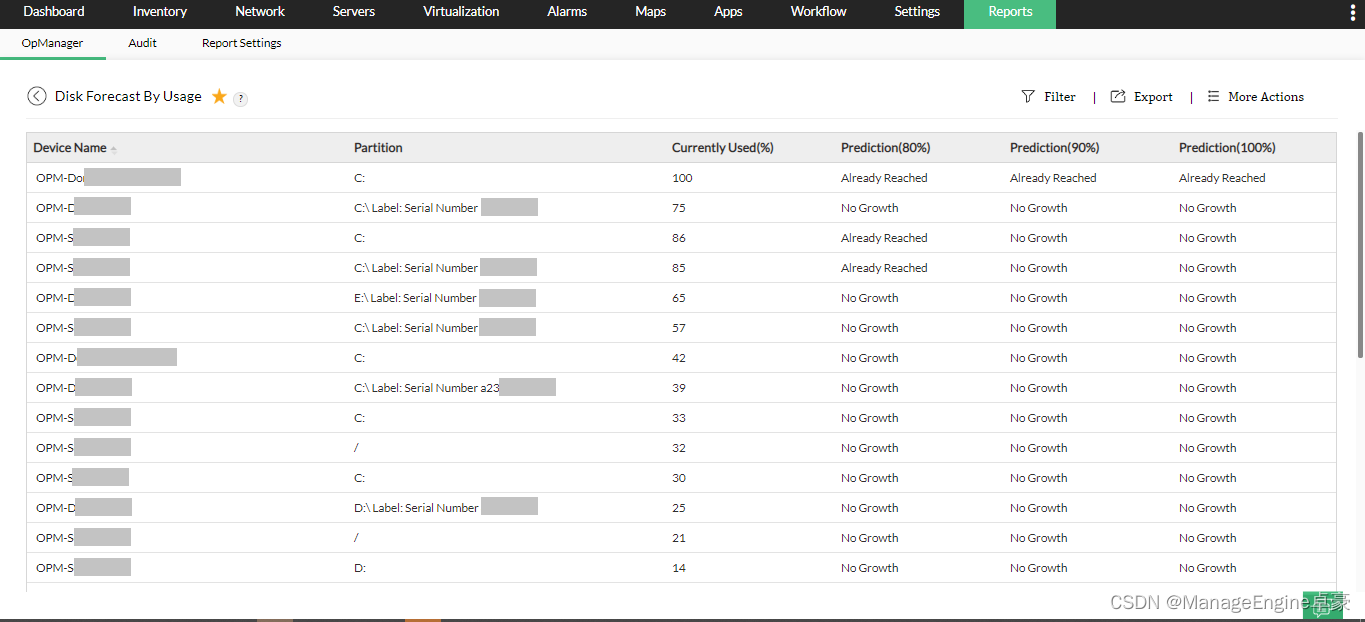Image resolution: width=1365 pixels, height=622 pixels.
Task: Open the Maps menu
Action: (x=650, y=12)
